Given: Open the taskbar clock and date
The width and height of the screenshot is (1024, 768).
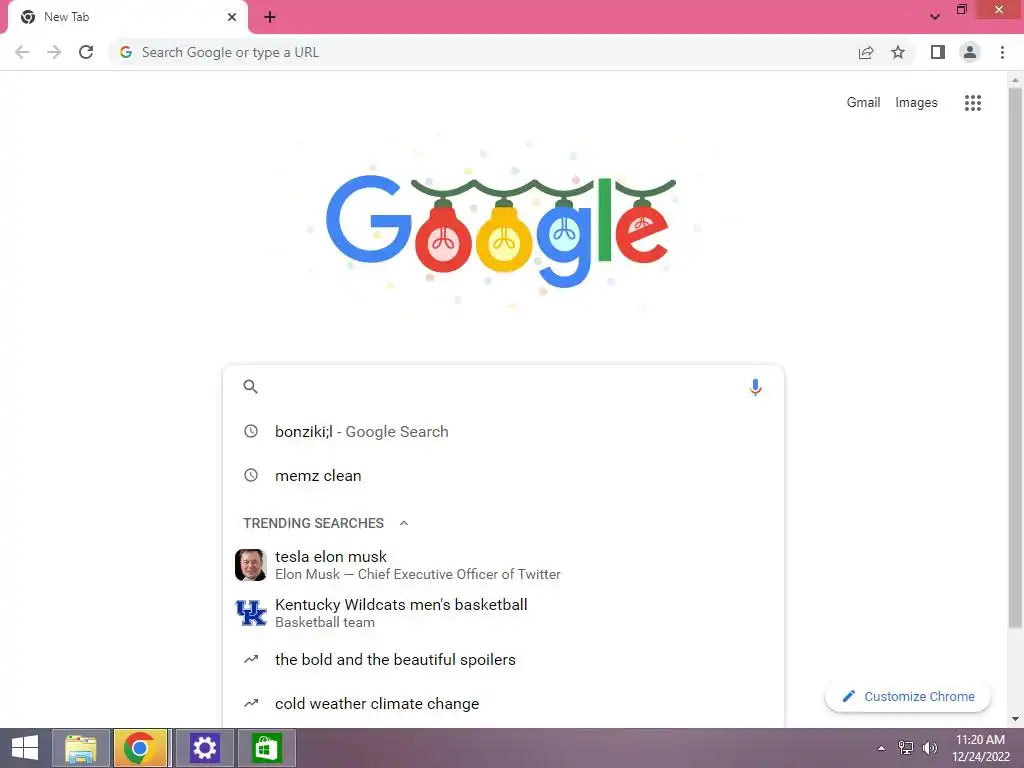Looking at the screenshot, I should 980,748.
